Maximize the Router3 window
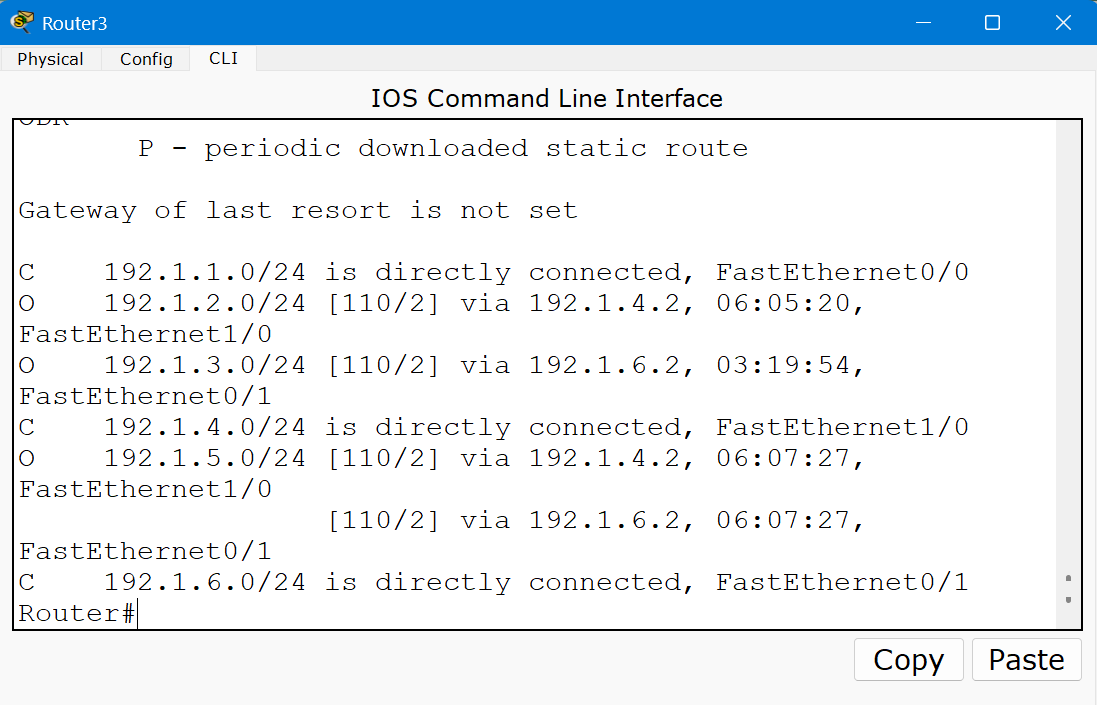Image resolution: width=1097 pixels, height=705 pixels. pyautogui.click(x=992, y=22)
